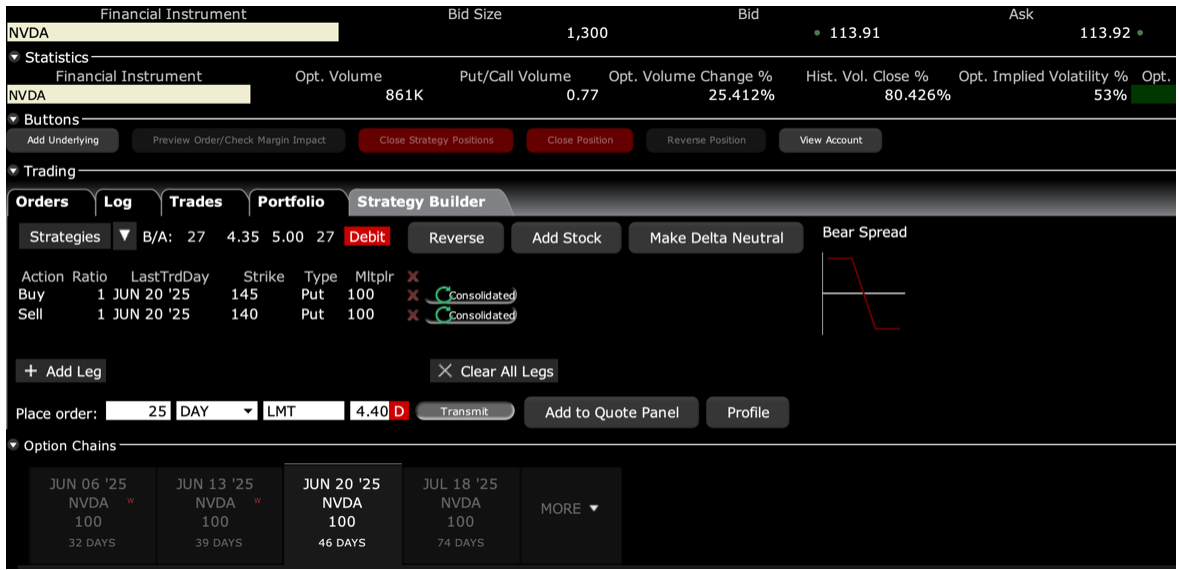The image size is (1180, 570).
Task: Expand MORE expirations dropdown
Action: [x=569, y=508]
